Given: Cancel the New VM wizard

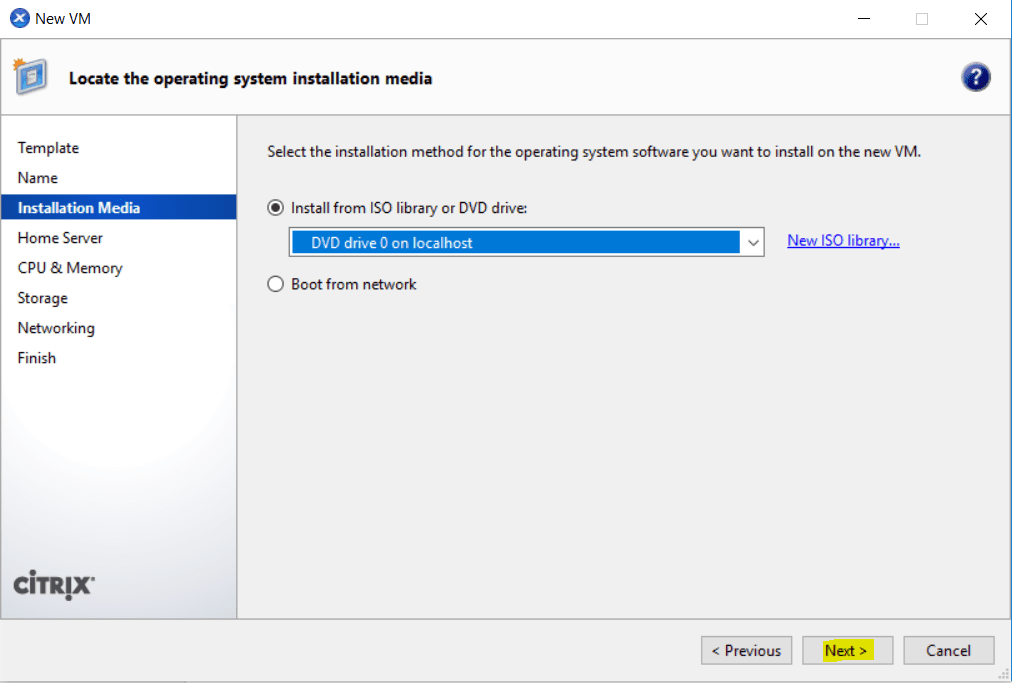Looking at the screenshot, I should [948, 650].
